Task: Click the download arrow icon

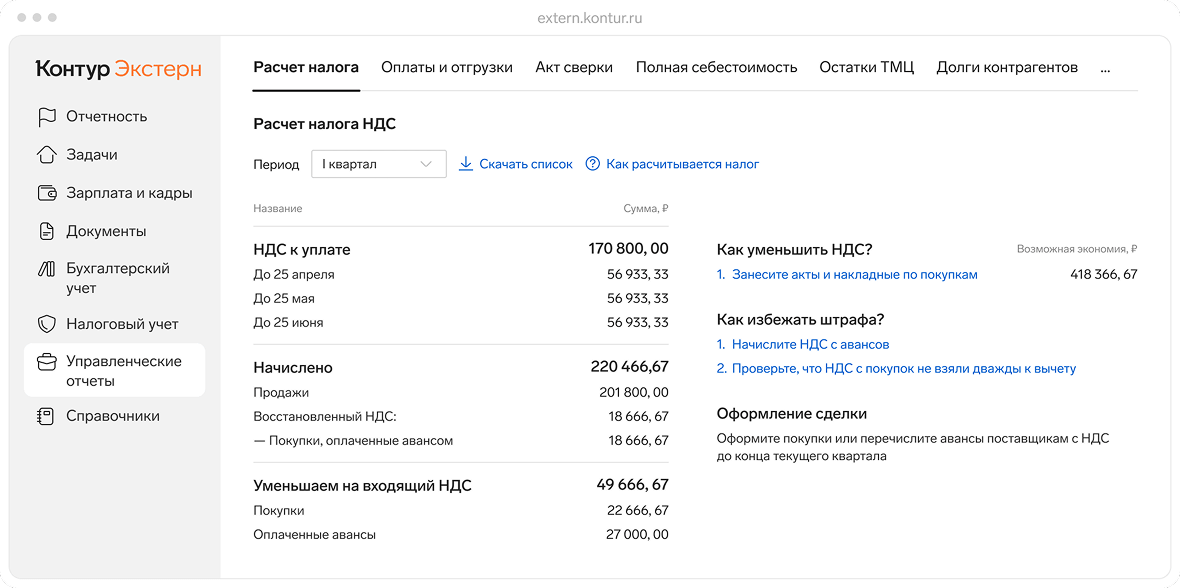Action: tap(466, 163)
